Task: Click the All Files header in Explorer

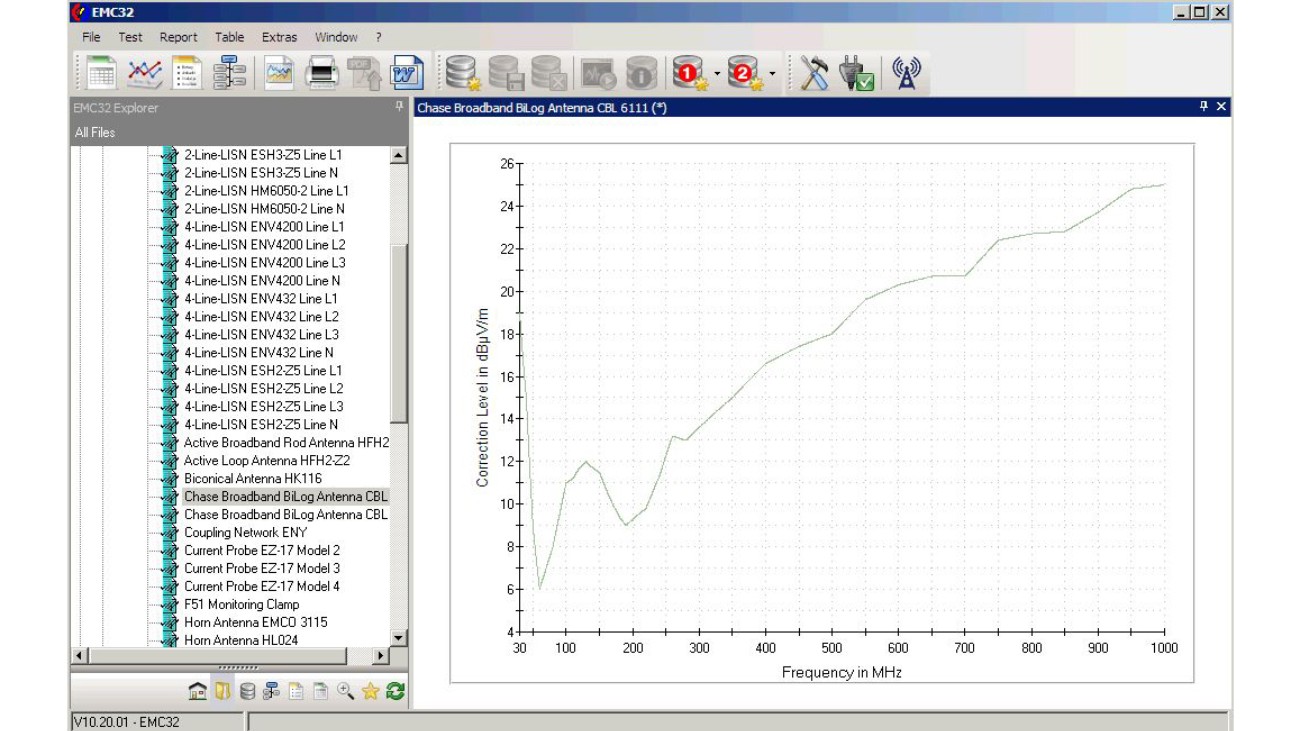Action: pyautogui.click(x=95, y=132)
